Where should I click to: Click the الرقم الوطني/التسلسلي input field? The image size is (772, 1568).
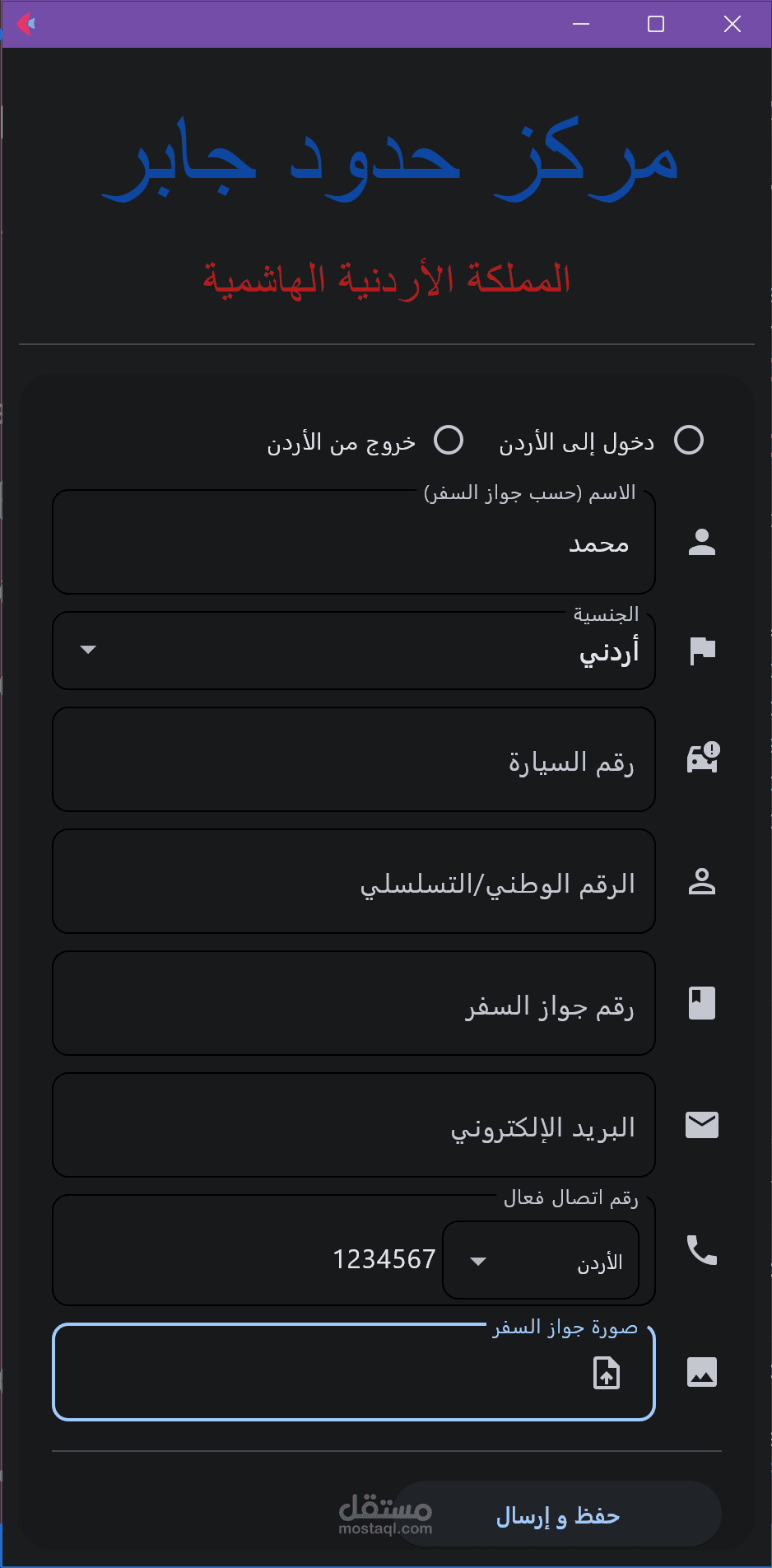pos(354,881)
